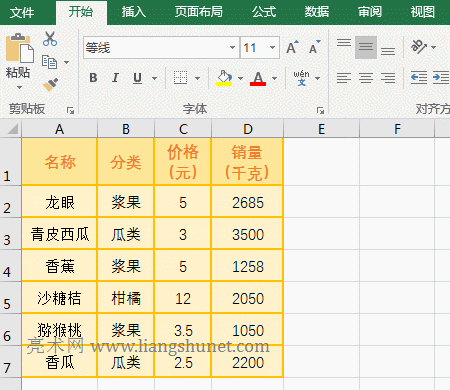This screenshot has width=450, height=390.
Task: Select the cell 青皮西瓜
Action: pyautogui.click(x=59, y=234)
